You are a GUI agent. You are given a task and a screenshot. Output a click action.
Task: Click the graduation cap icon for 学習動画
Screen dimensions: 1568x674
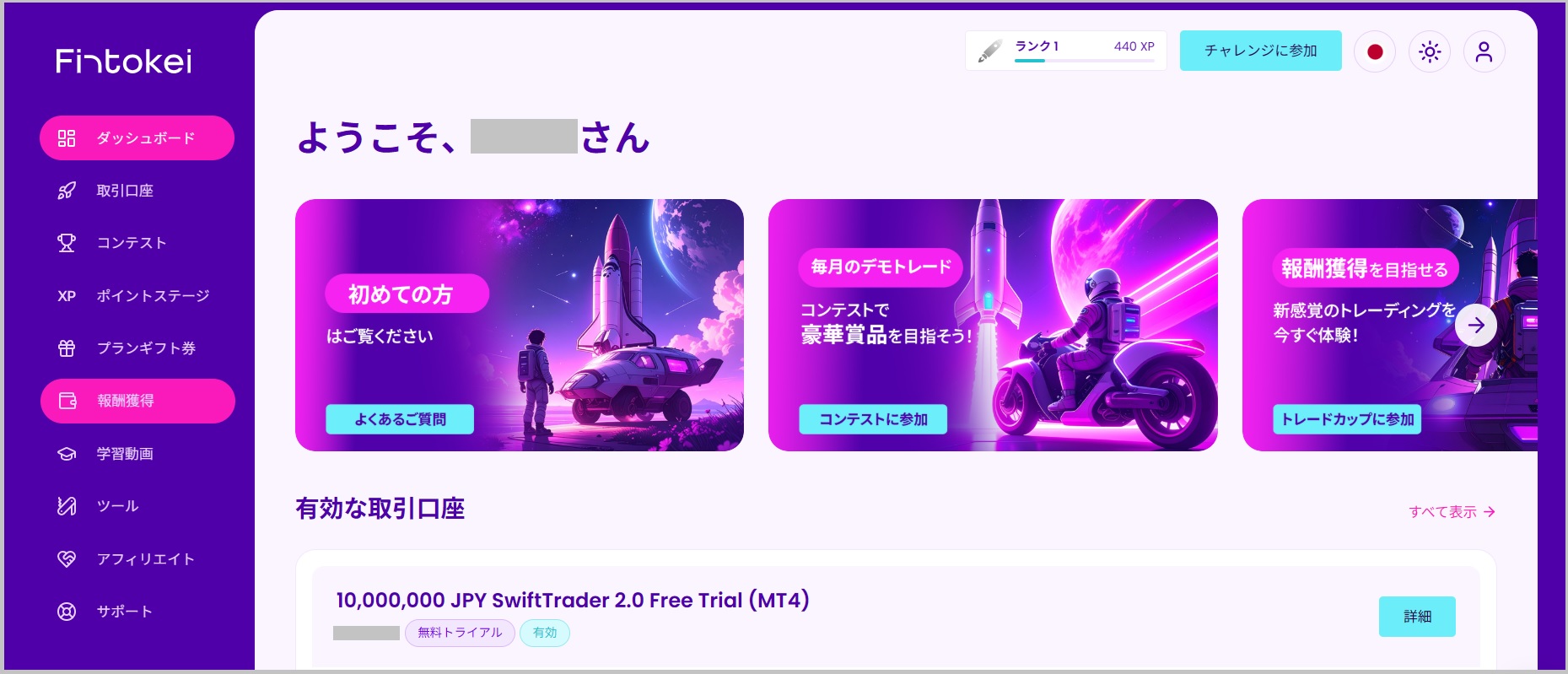(67, 454)
